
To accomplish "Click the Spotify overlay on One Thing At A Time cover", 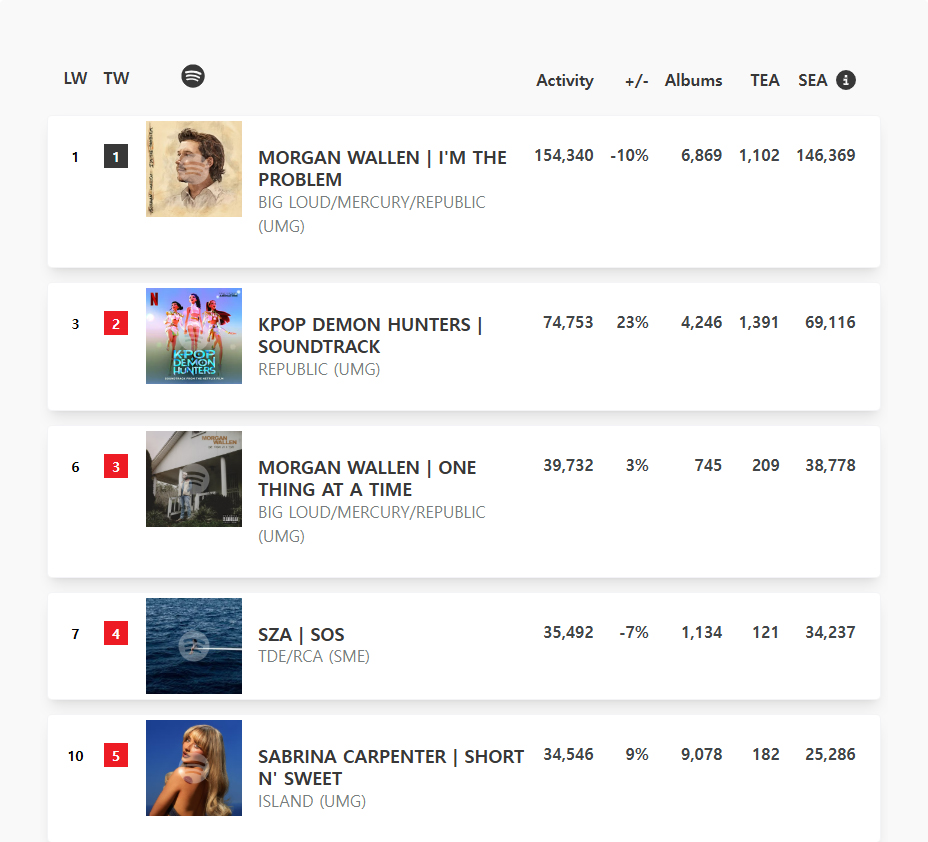I will (x=194, y=478).
